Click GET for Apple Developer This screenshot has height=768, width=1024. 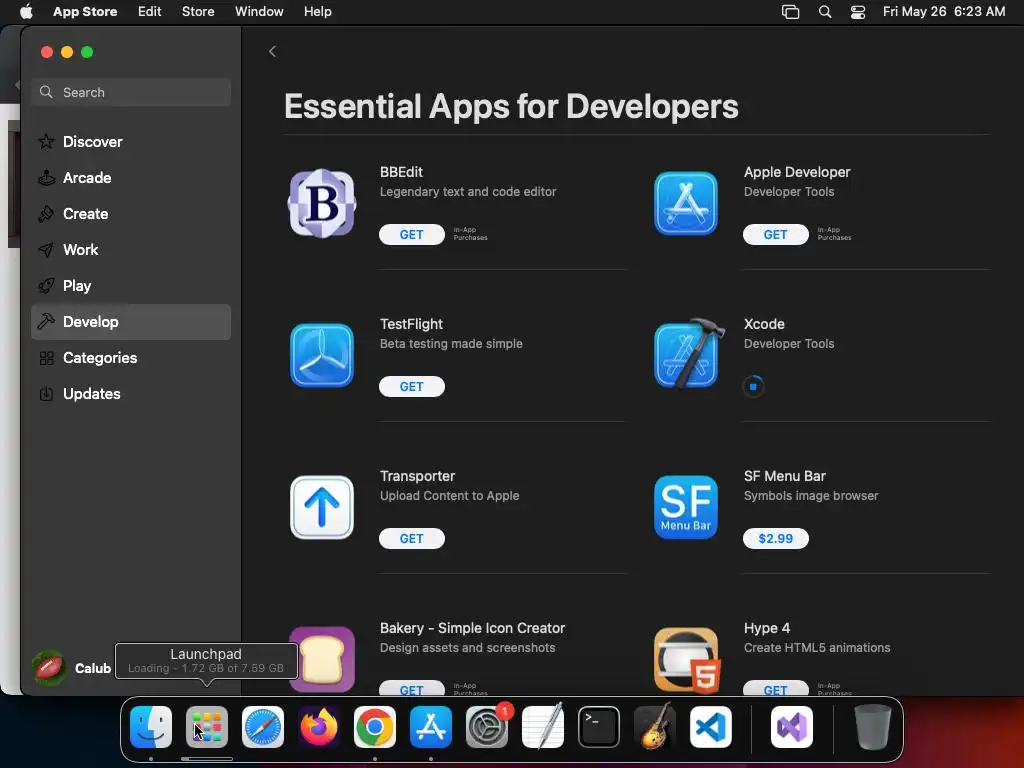click(775, 234)
